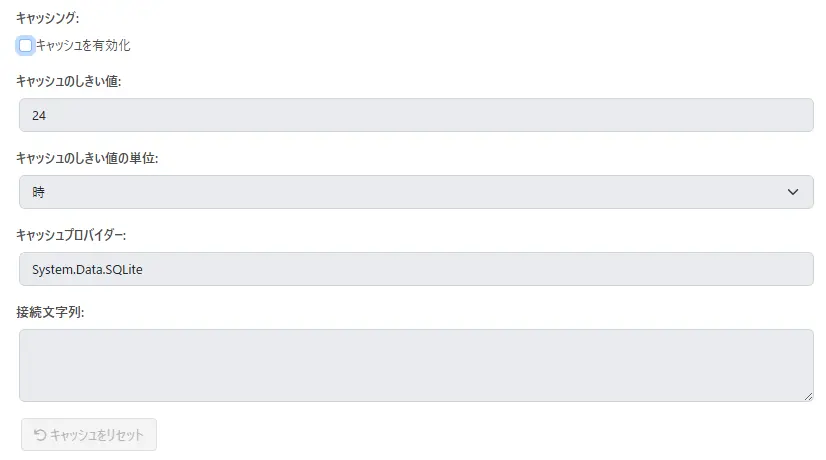826x460 pixels.
Task: Click empty space right of System.Data.SQLite
Action: (x=480, y=269)
